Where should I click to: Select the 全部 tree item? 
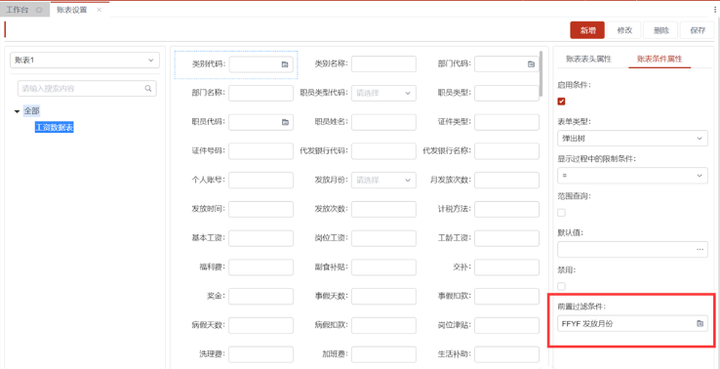tap(32, 111)
